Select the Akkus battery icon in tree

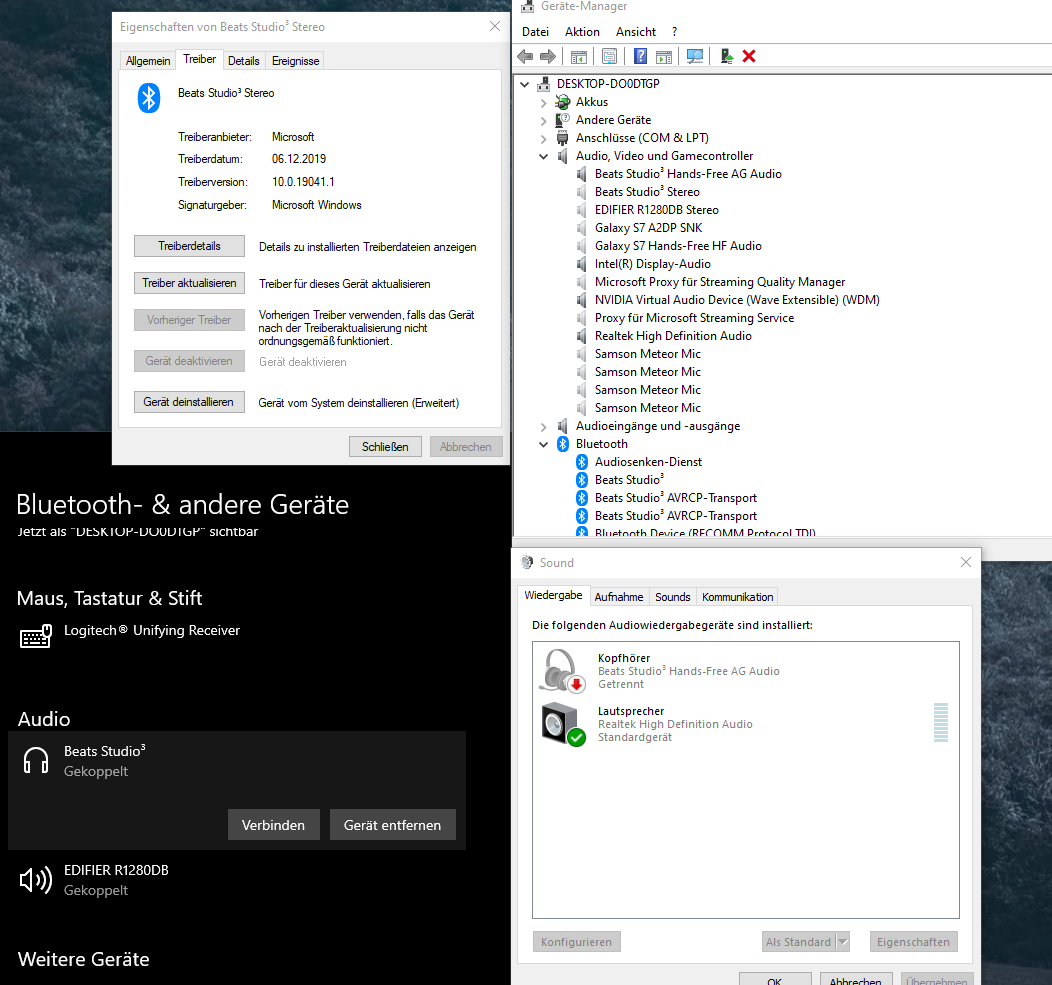(x=563, y=102)
